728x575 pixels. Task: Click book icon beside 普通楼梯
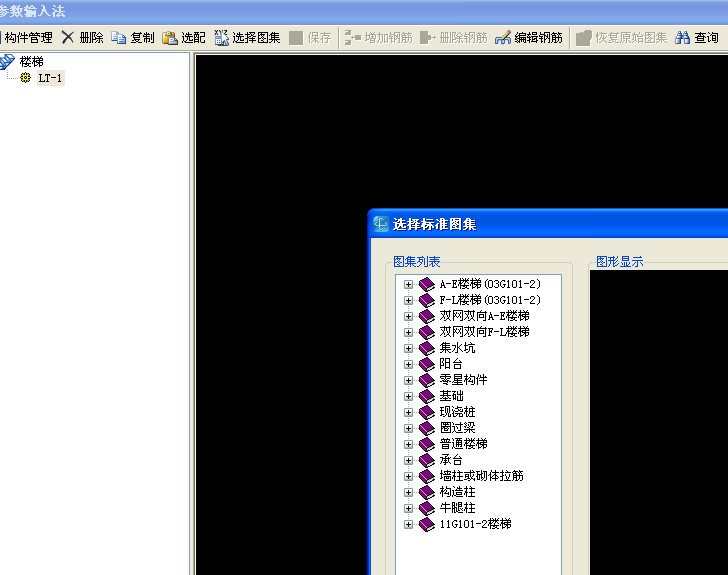[x=426, y=444]
